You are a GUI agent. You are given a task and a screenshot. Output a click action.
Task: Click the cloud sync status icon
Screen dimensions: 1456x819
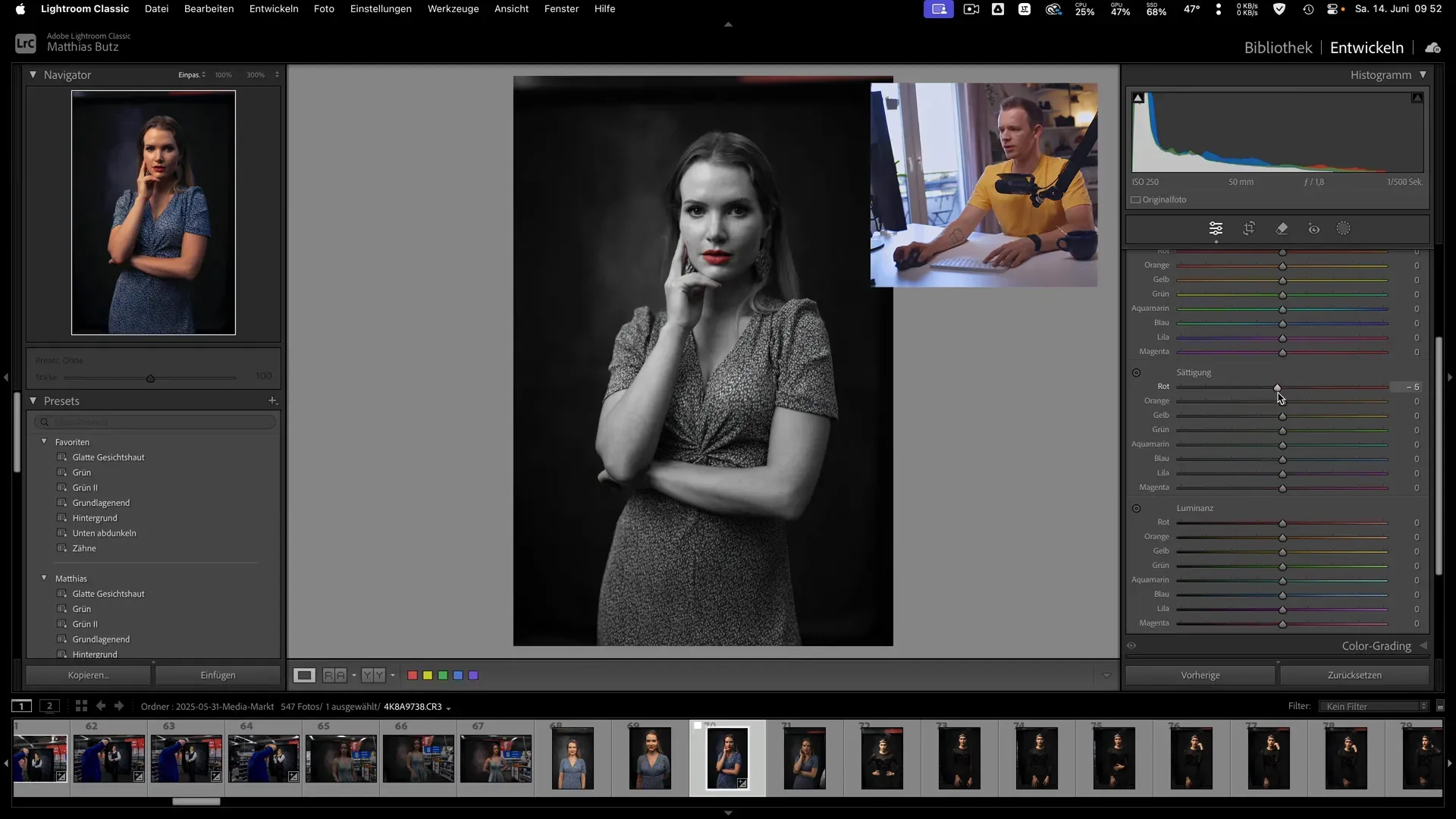point(1432,48)
